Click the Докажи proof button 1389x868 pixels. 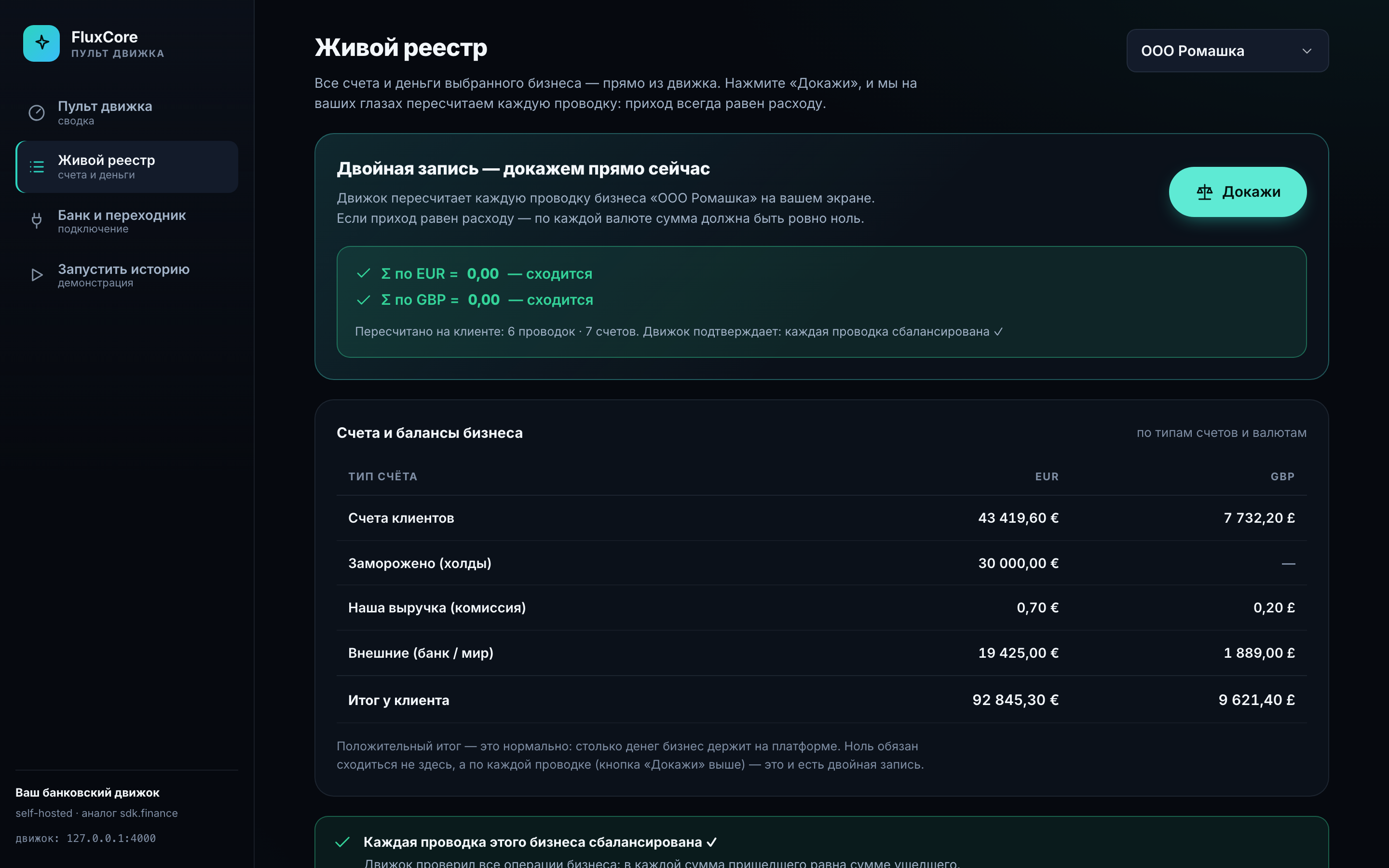coord(1238,192)
